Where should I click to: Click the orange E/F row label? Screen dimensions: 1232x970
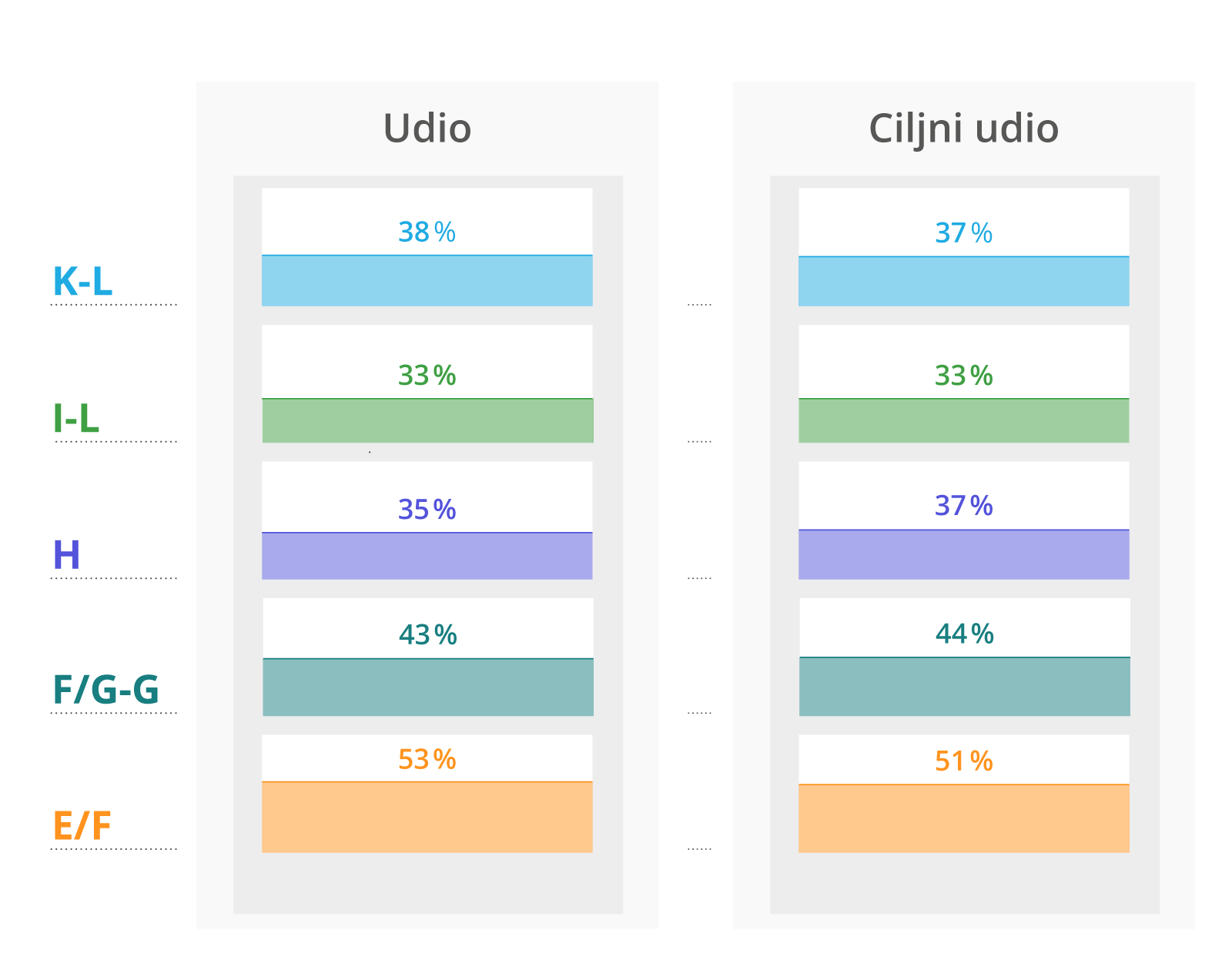[x=82, y=826]
